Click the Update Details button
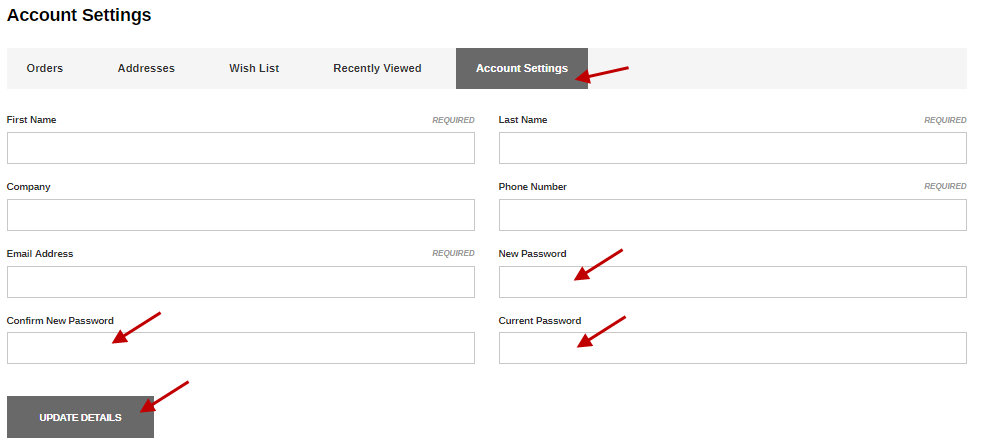 click(x=80, y=417)
